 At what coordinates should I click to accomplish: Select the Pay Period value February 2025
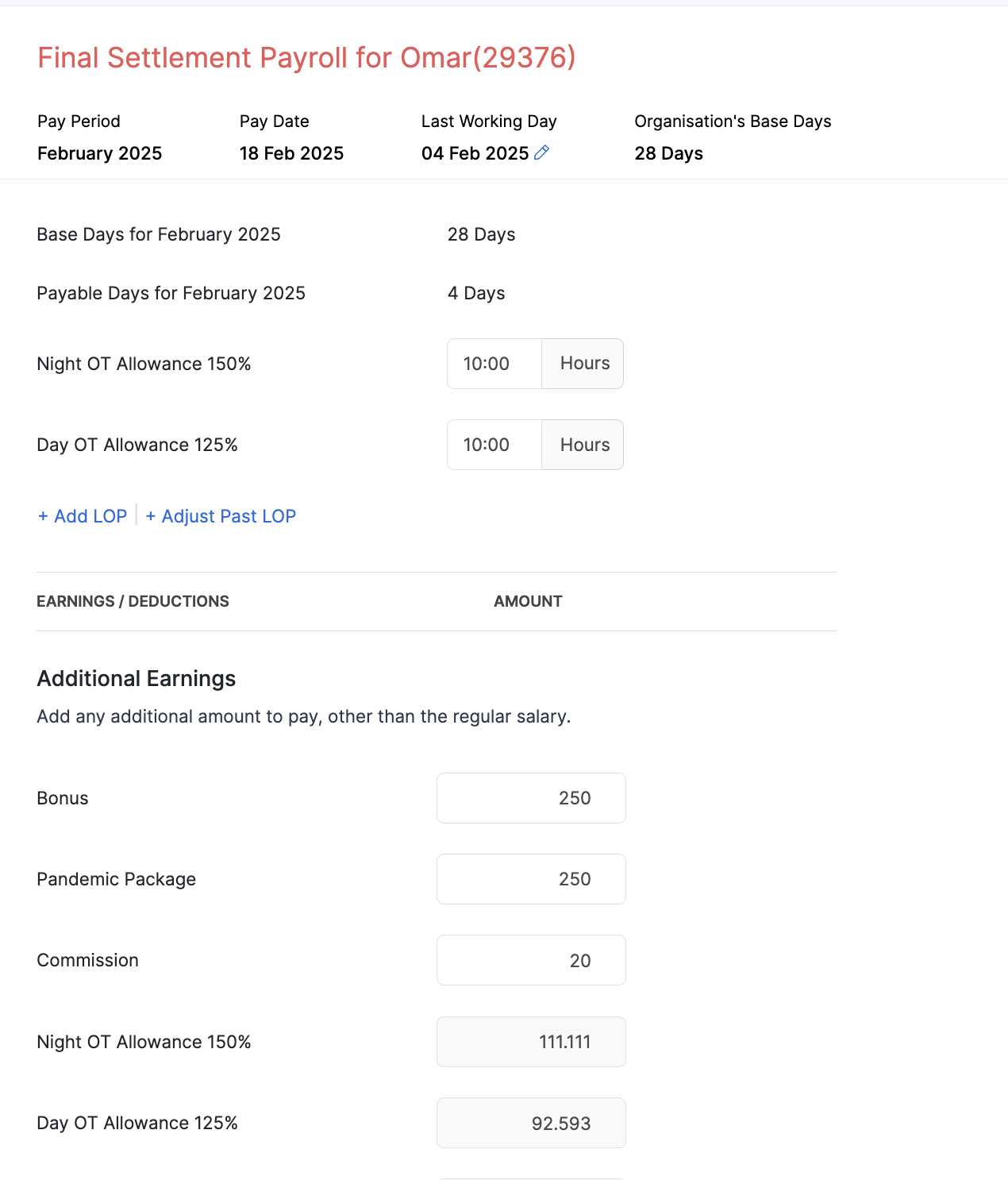click(x=99, y=153)
